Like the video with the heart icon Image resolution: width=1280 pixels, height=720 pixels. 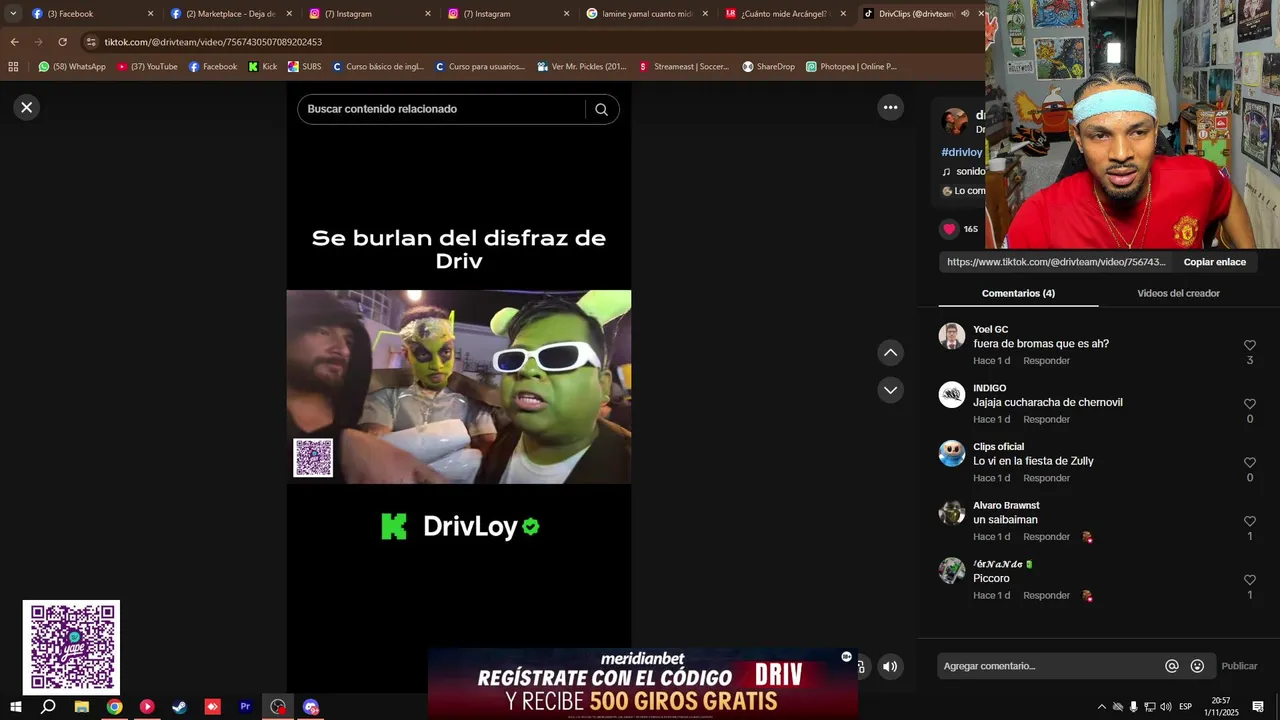coord(949,229)
